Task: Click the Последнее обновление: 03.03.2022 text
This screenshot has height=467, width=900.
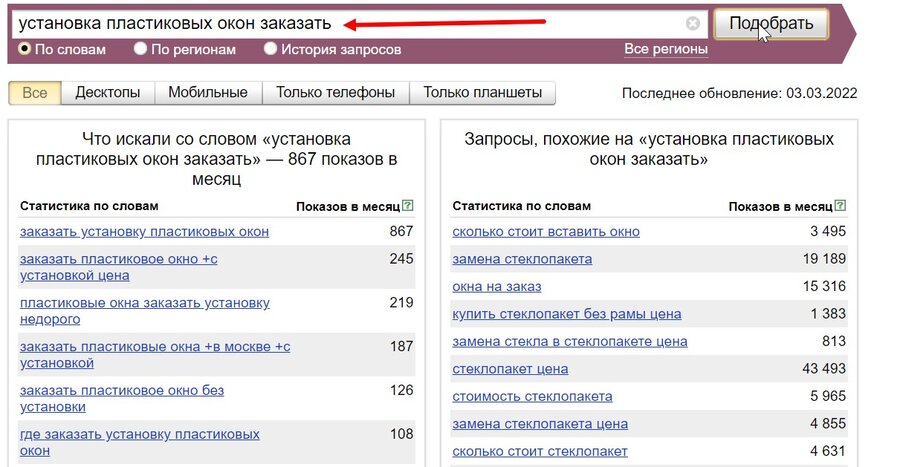Action: [739, 94]
